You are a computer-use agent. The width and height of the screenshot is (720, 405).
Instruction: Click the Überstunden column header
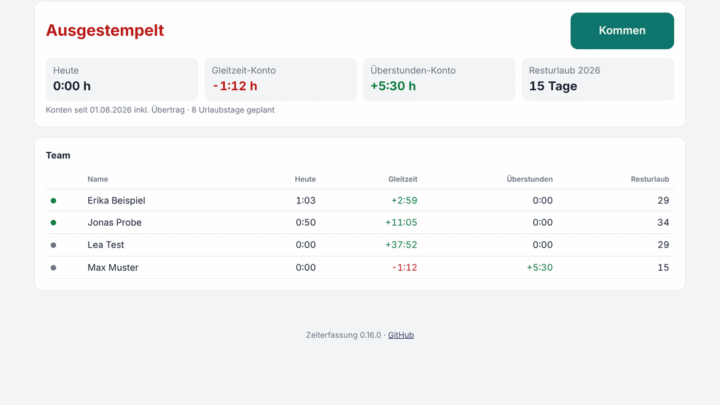click(529, 179)
